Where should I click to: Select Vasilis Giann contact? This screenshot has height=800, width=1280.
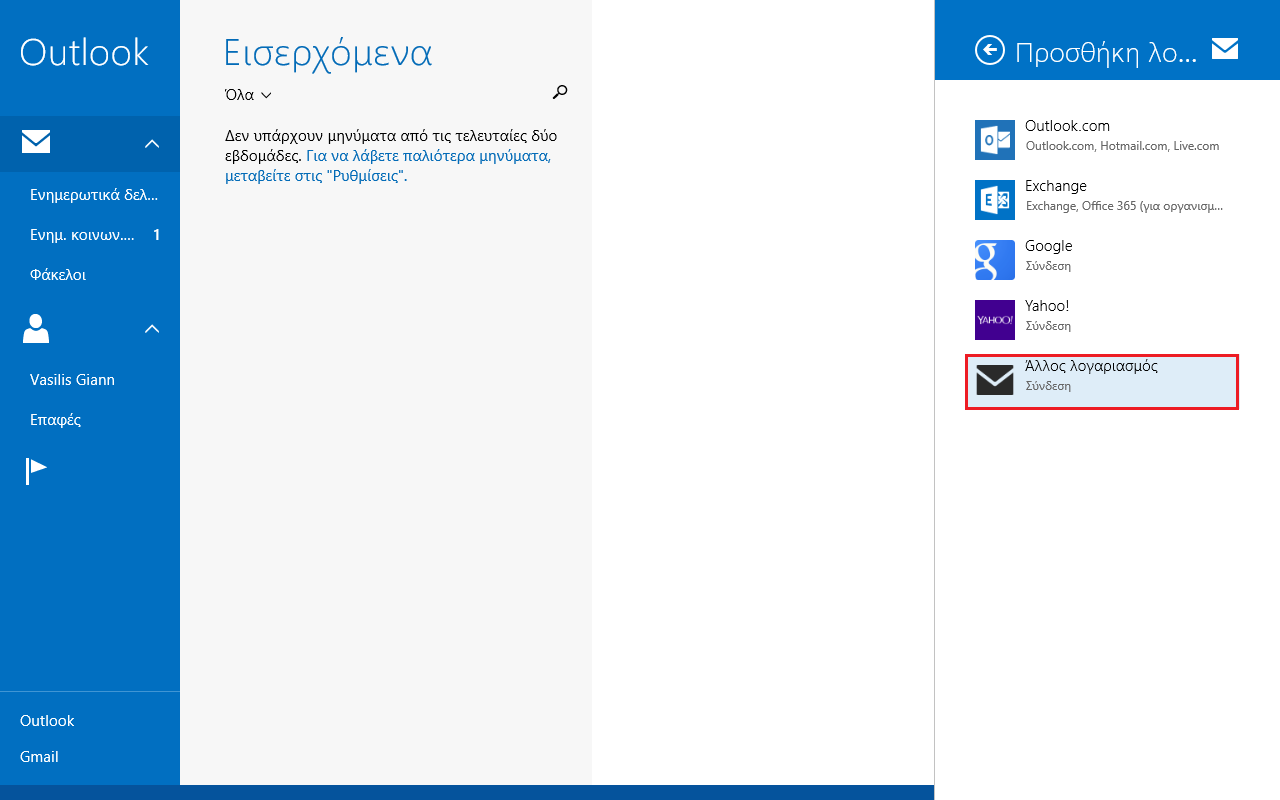coord(72,380)
